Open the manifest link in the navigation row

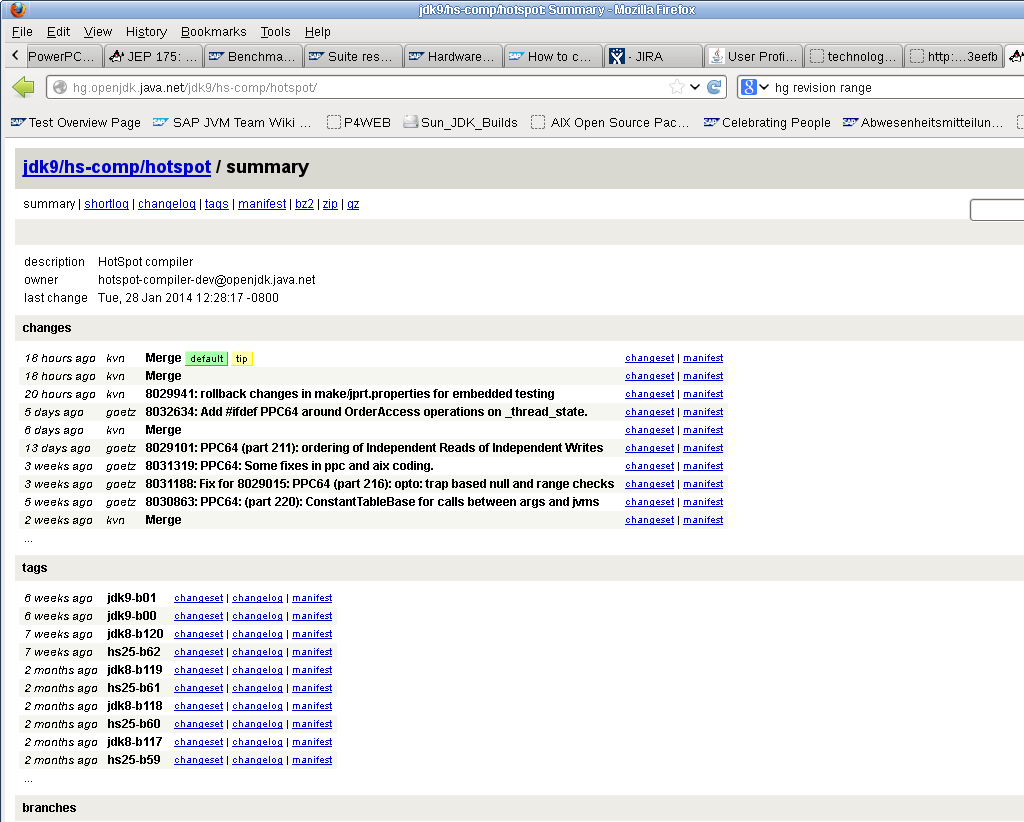[262, 204]
